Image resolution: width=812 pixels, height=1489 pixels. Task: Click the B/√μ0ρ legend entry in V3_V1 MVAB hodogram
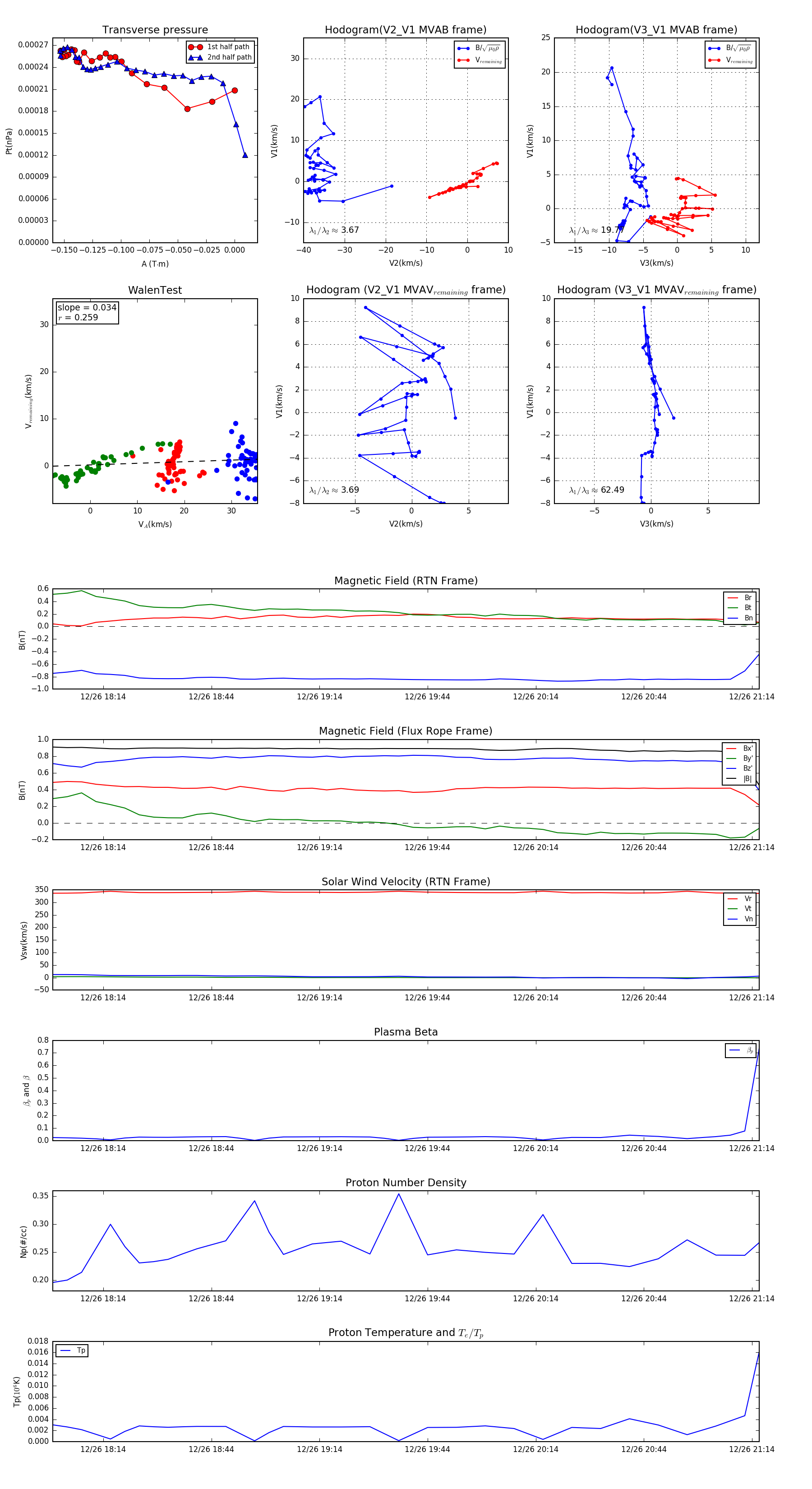pos(730,49)
